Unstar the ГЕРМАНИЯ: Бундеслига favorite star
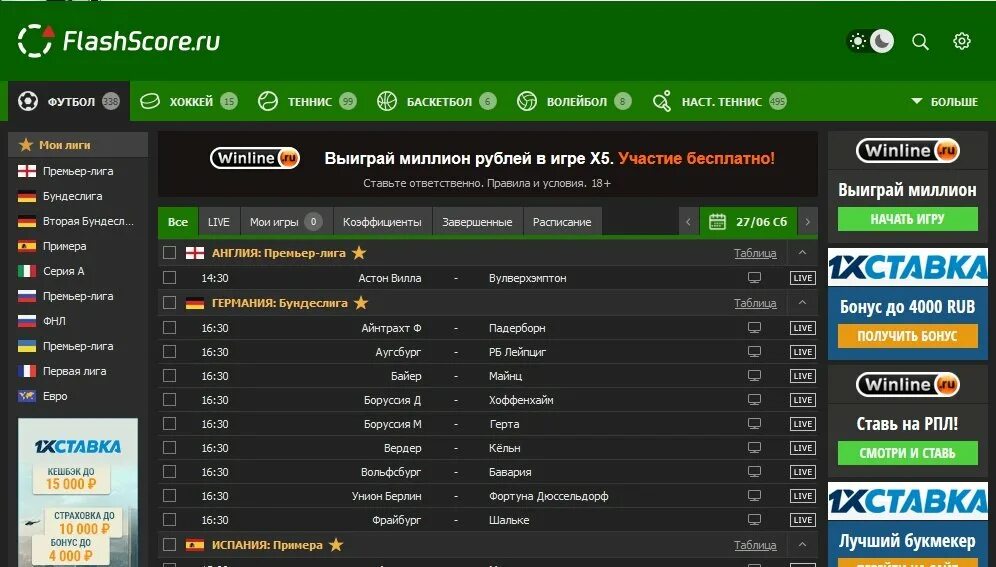The height and width of the screenshot is (567, 996). pyautogui.click(x=361, y=303)
